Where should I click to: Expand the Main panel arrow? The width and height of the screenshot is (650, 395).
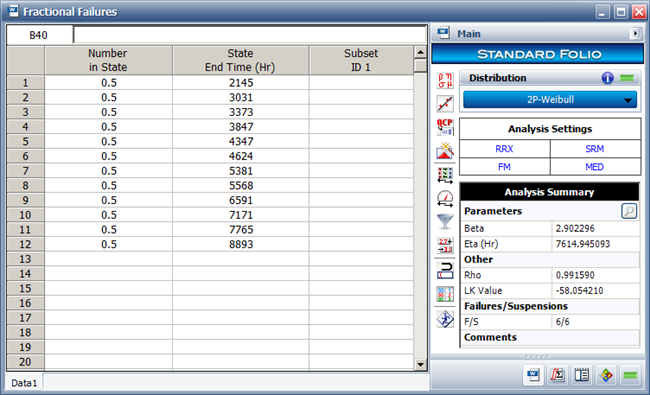635,34
